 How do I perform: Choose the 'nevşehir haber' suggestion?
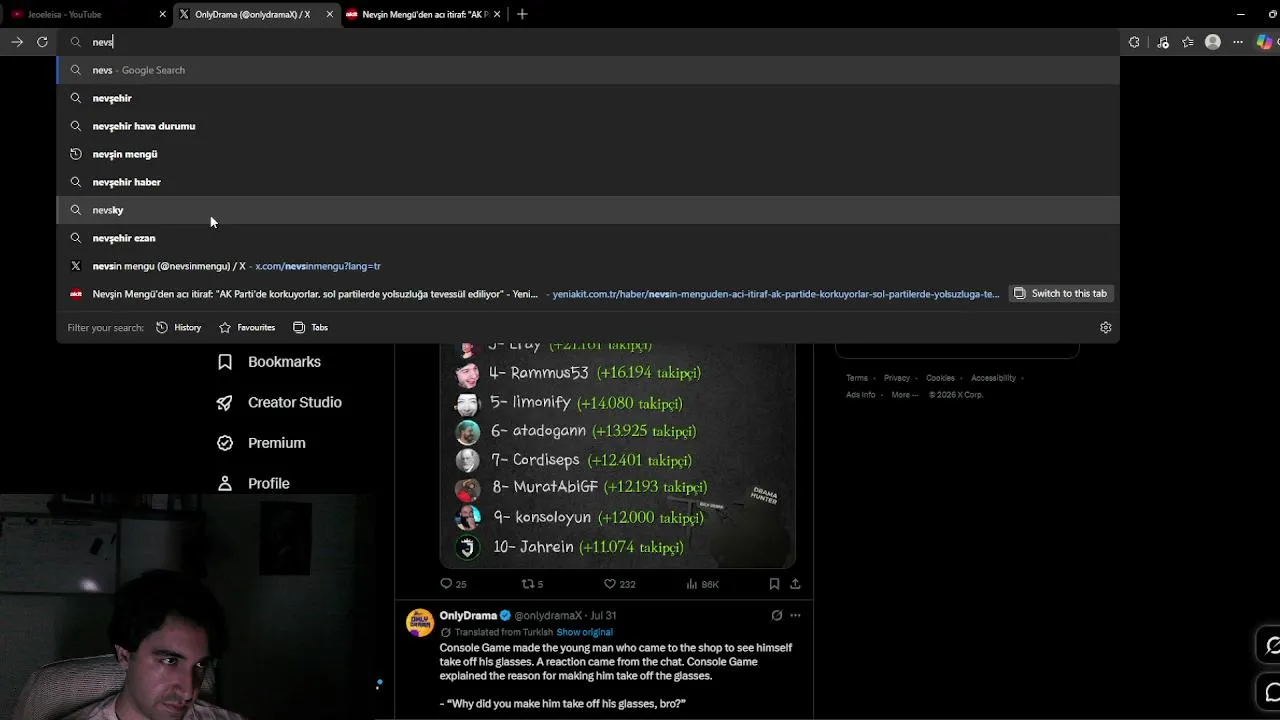pos(588,182)
